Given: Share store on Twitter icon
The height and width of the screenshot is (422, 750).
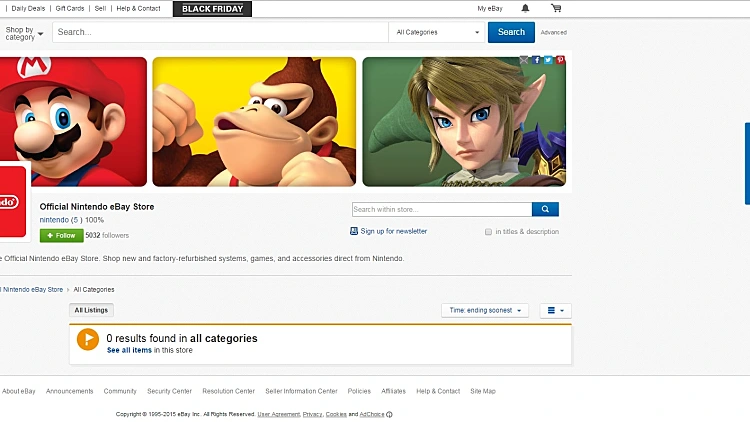Looking at the screenshot, I should (548, 60).
